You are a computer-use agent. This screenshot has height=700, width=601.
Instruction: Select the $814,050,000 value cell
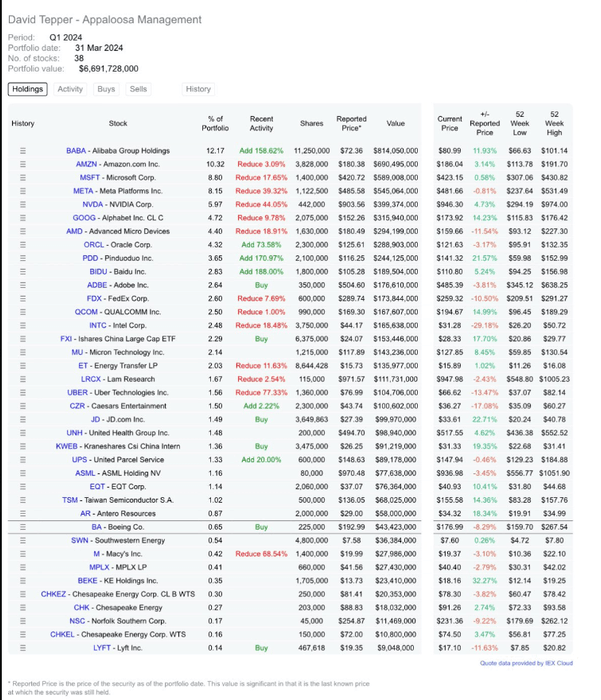pos(396,151)
